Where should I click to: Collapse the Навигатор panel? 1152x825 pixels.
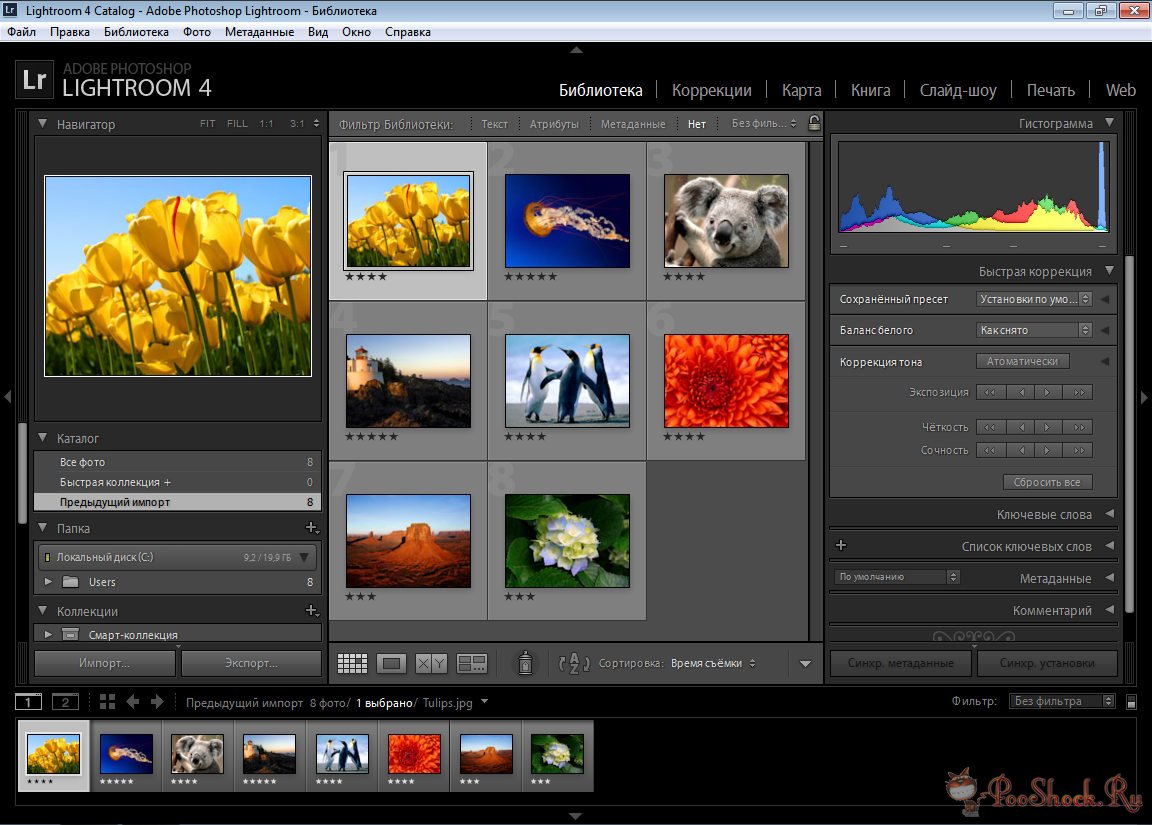(x=43, y=123)
